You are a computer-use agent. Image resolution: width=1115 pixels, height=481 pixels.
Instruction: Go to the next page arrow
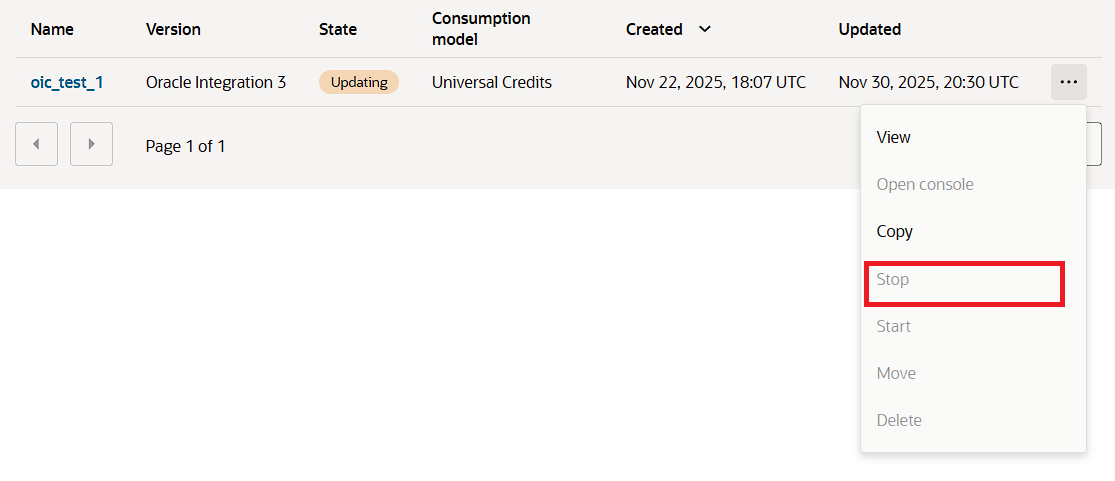91,144
